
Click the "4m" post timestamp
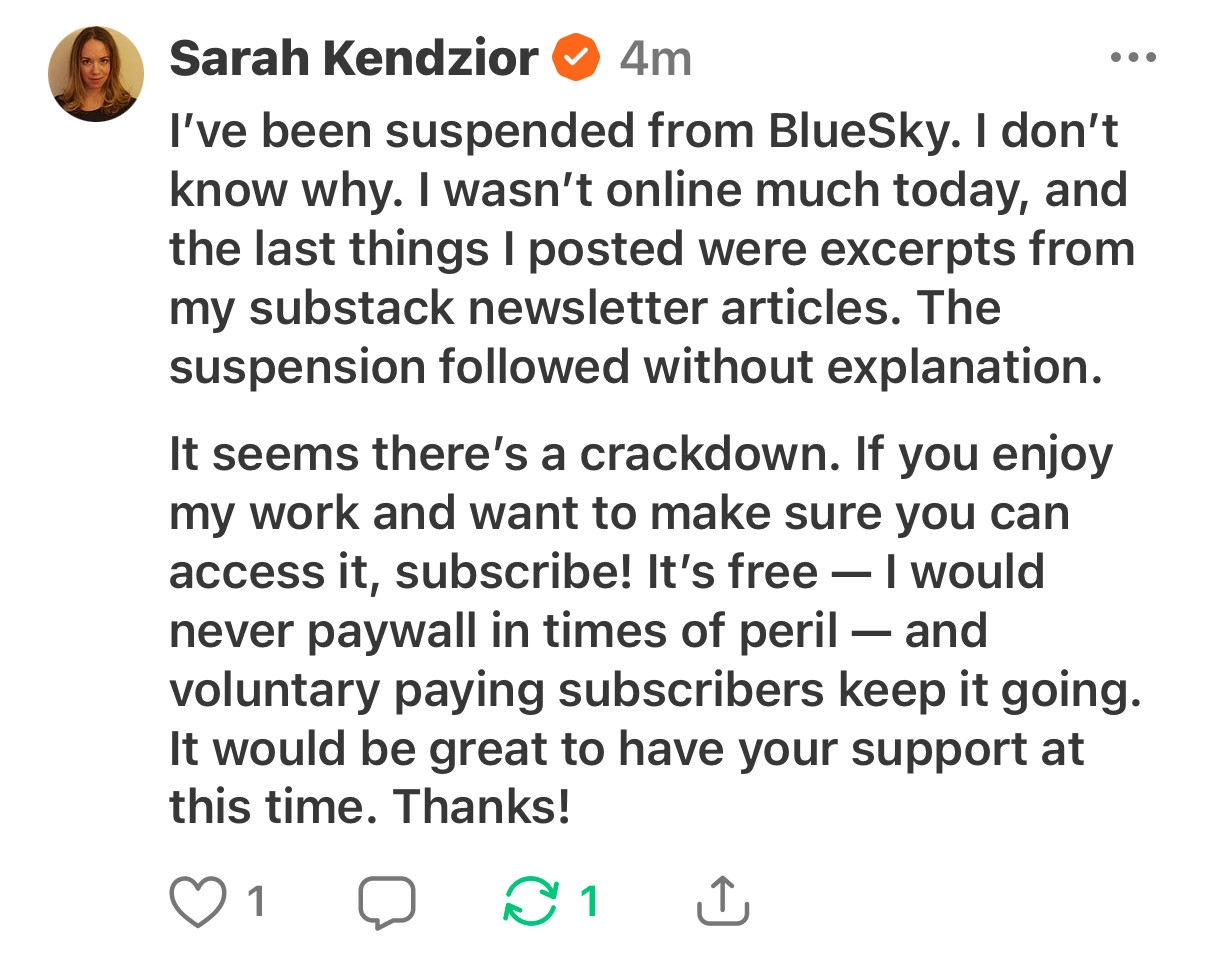tap(655, 58)
